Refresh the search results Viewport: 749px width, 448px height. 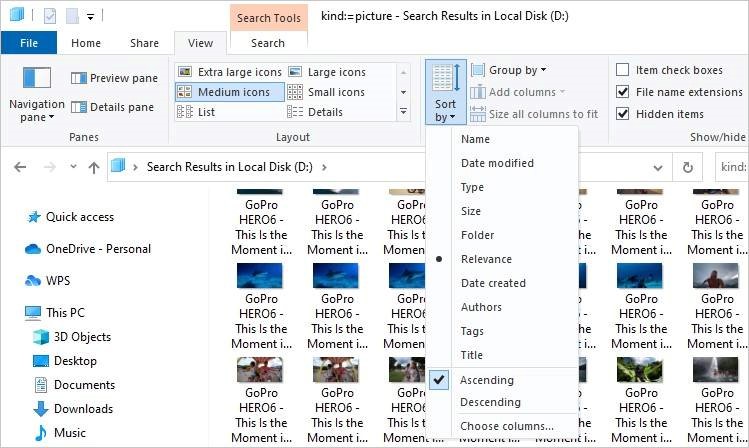(687, 168)
